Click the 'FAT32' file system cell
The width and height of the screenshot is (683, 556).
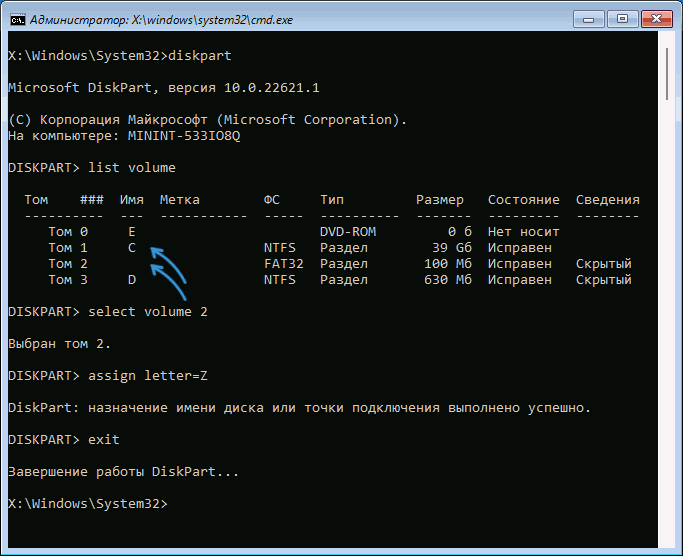(x=284, y=264)
